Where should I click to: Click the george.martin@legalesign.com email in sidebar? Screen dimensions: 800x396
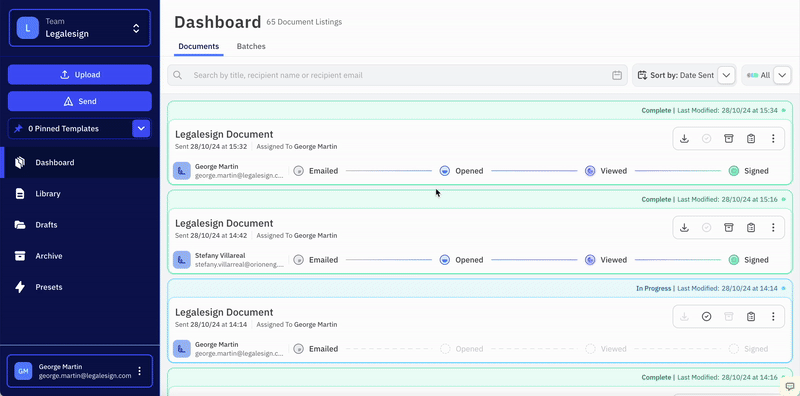(x=85, y=376)
